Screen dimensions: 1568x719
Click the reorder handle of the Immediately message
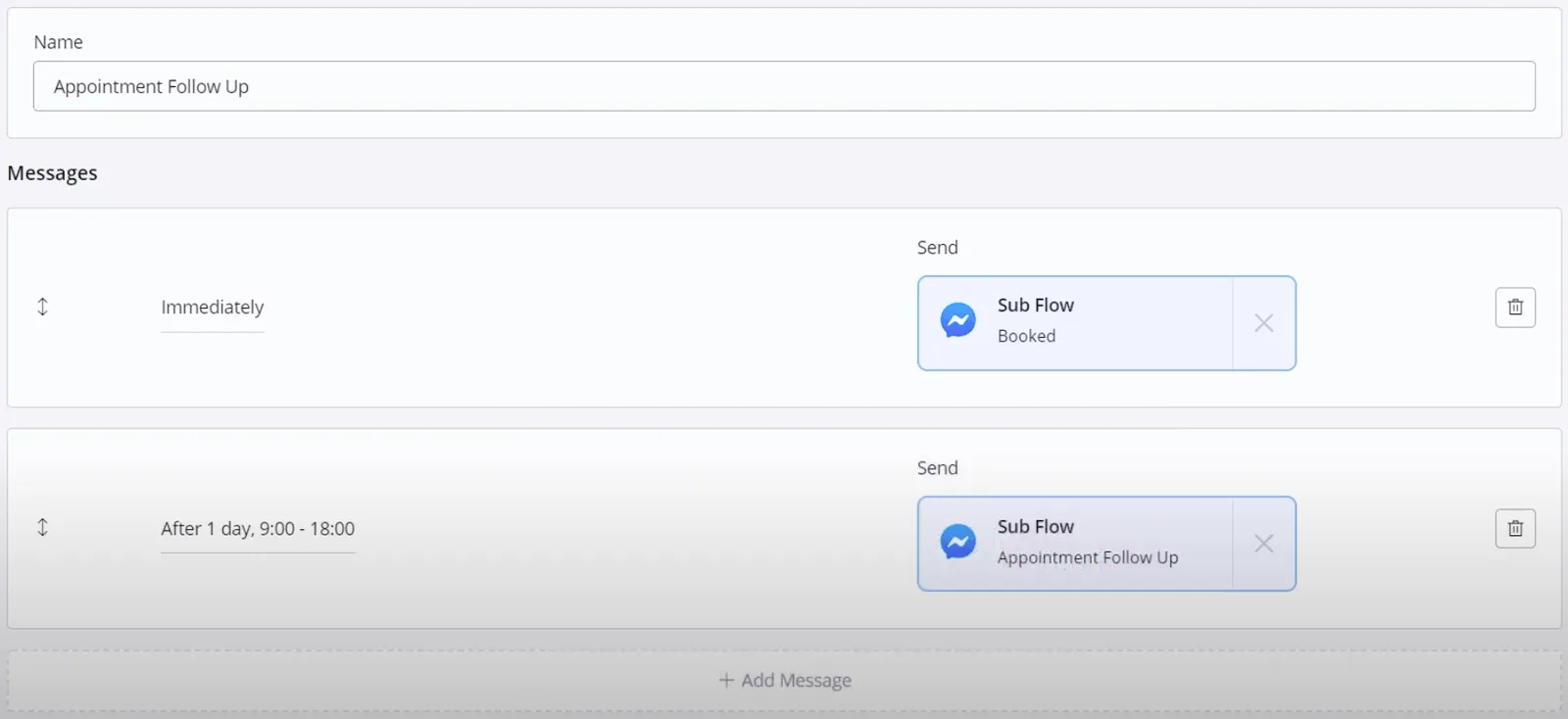point(42,307)
